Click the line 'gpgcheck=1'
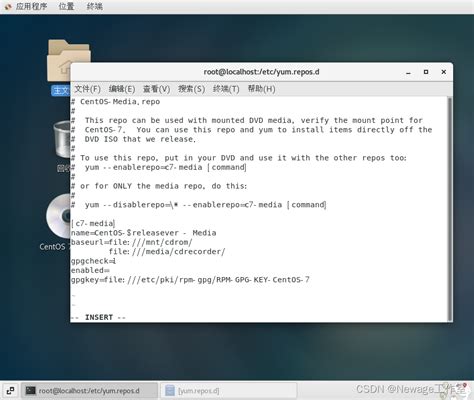 tap(93, 261)
